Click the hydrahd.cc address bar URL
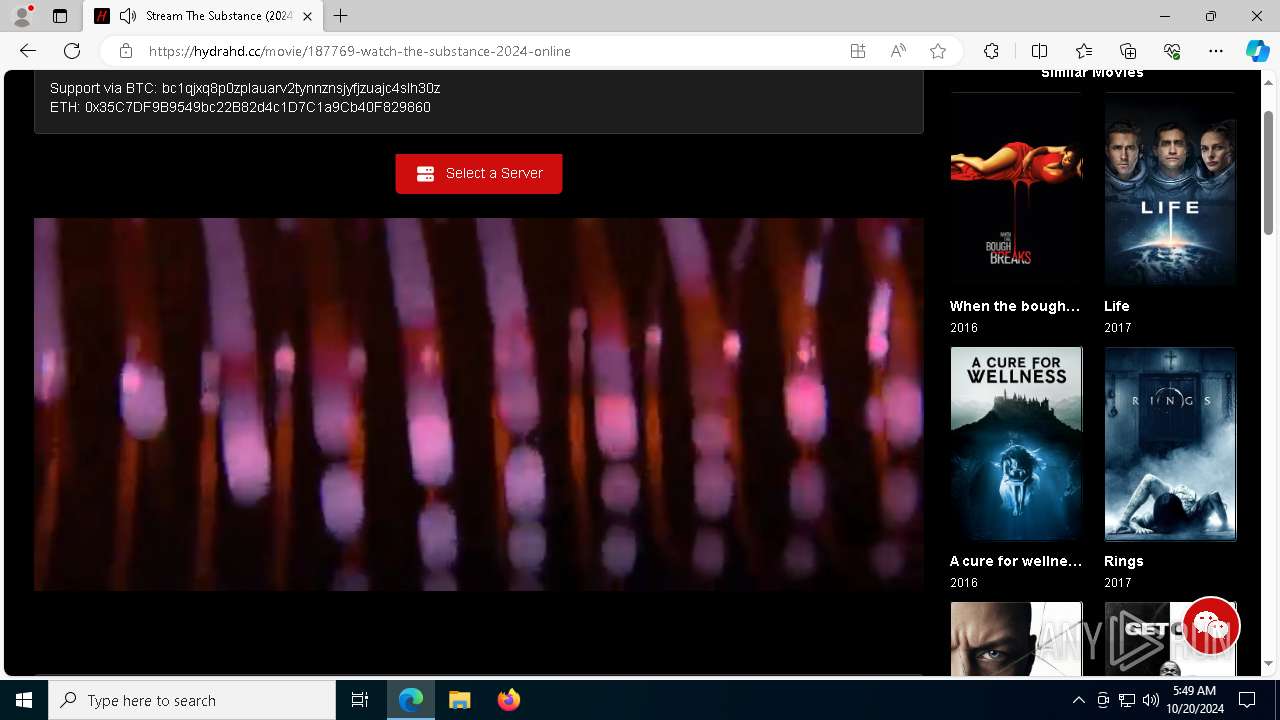 (x=360, y=51)
